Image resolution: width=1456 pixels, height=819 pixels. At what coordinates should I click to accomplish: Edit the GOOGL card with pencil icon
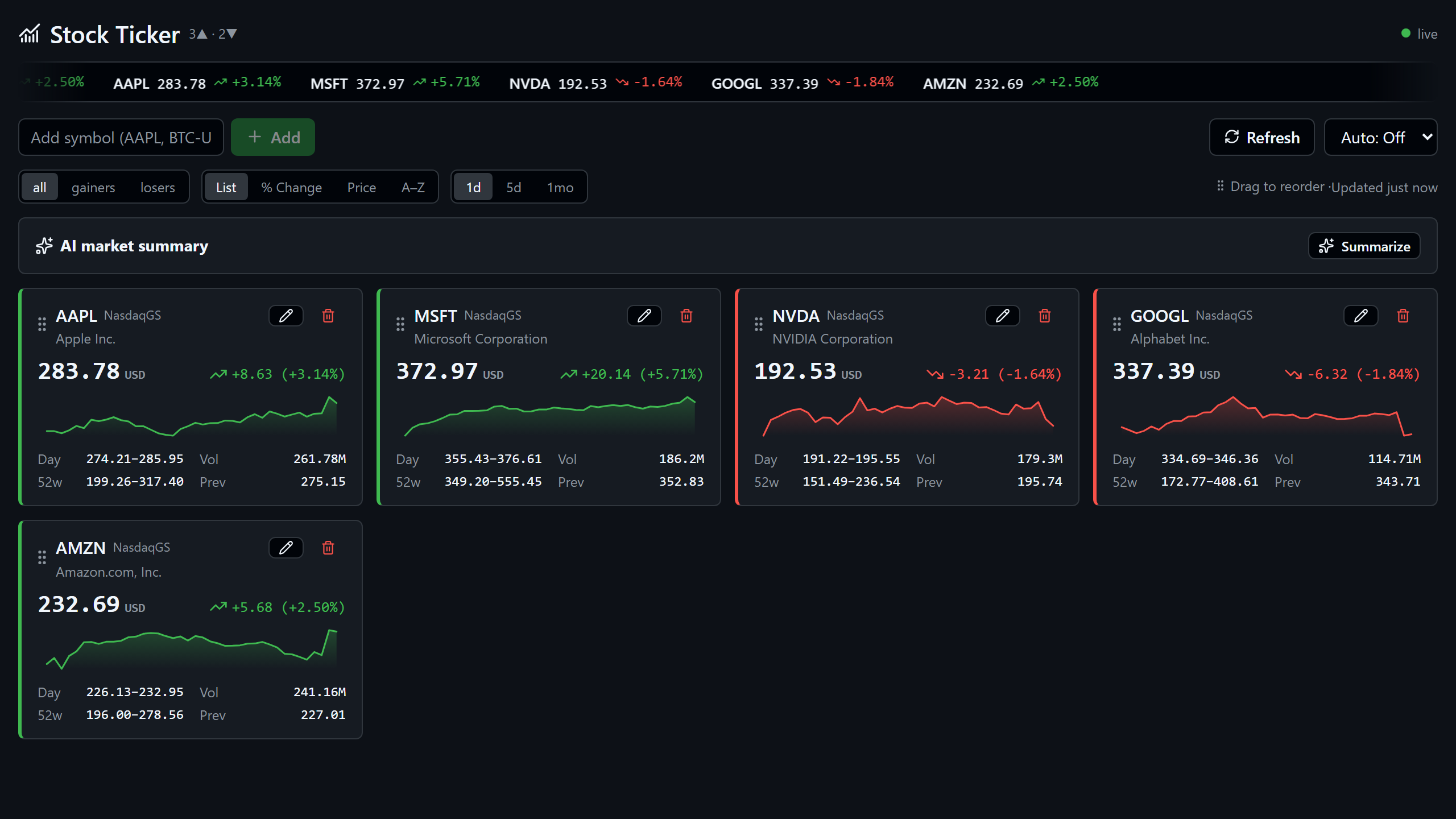click(x=1361, y=316)
